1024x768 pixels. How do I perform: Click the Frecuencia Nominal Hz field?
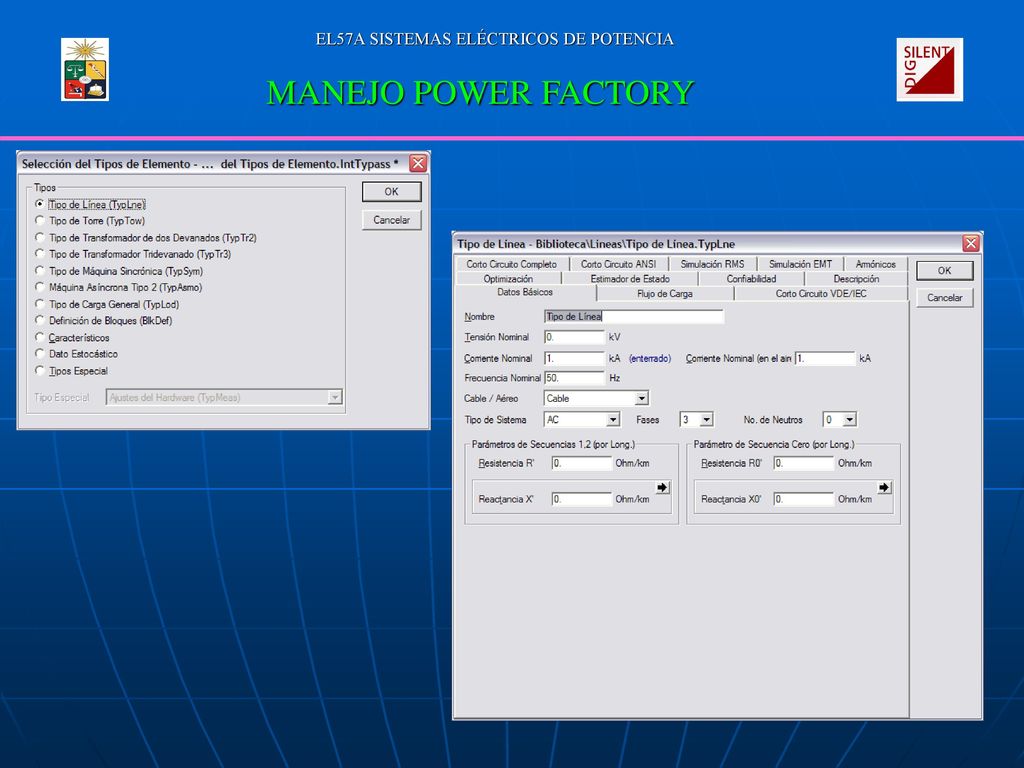pyautogui.click(x=574, y=377)
